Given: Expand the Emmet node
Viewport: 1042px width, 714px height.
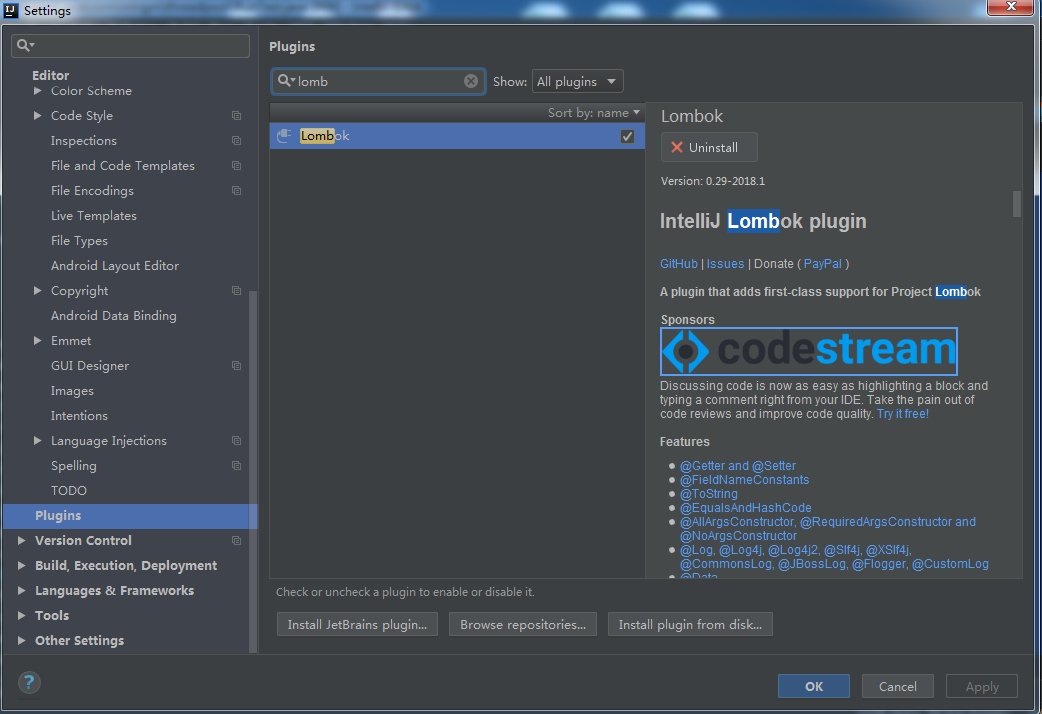Looking at the screenshot, I should coord(38,340).
